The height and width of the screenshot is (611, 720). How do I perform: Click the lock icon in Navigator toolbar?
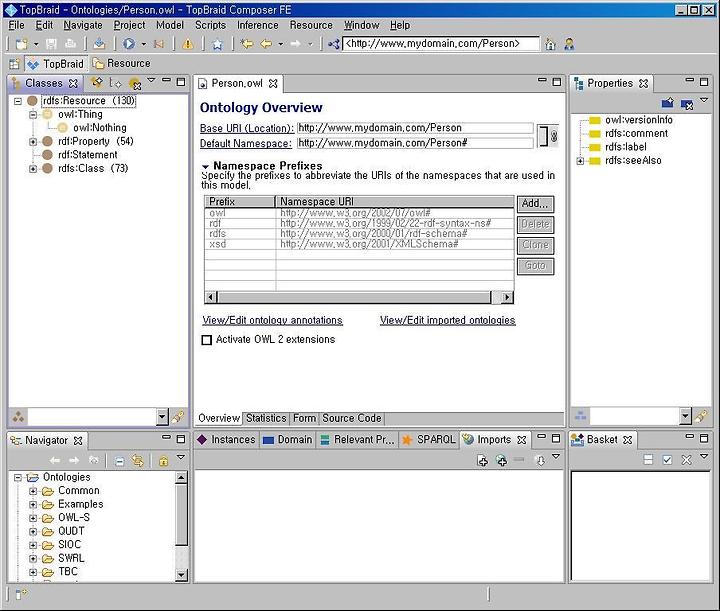[x=163, y=460]
